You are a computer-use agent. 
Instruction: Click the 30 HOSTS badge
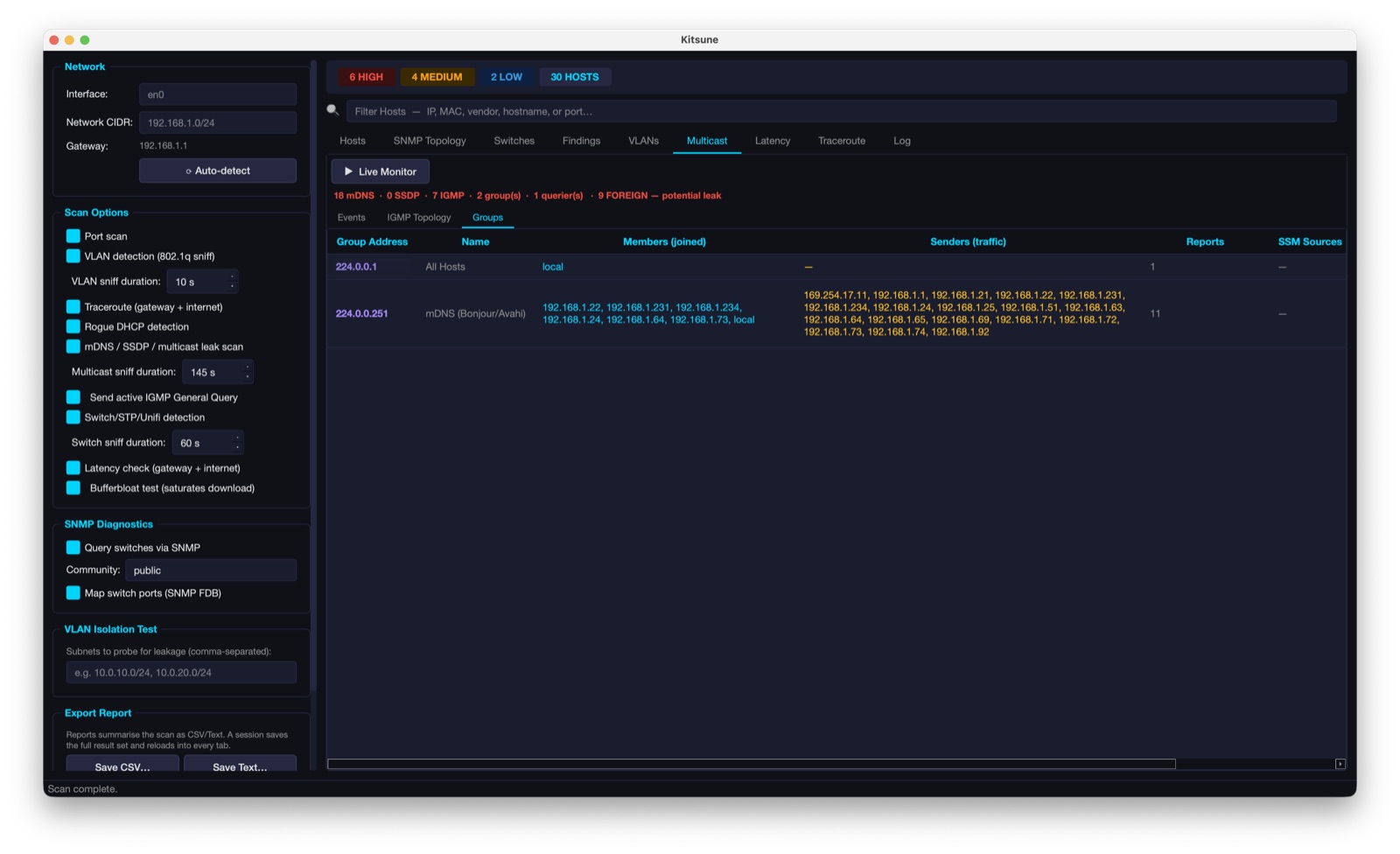tap(575, 77)
